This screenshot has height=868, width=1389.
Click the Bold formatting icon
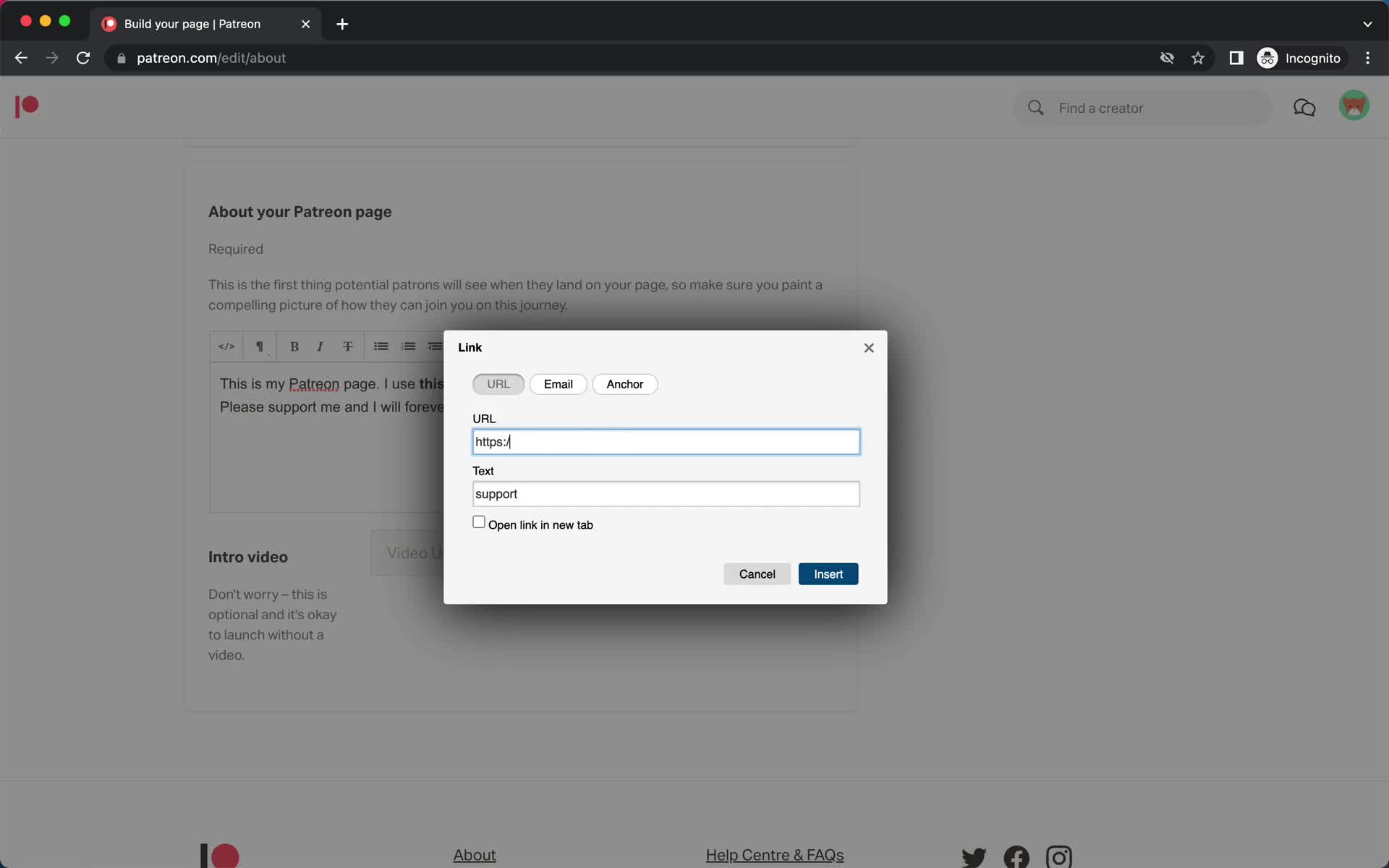click(x=294, y=346)
